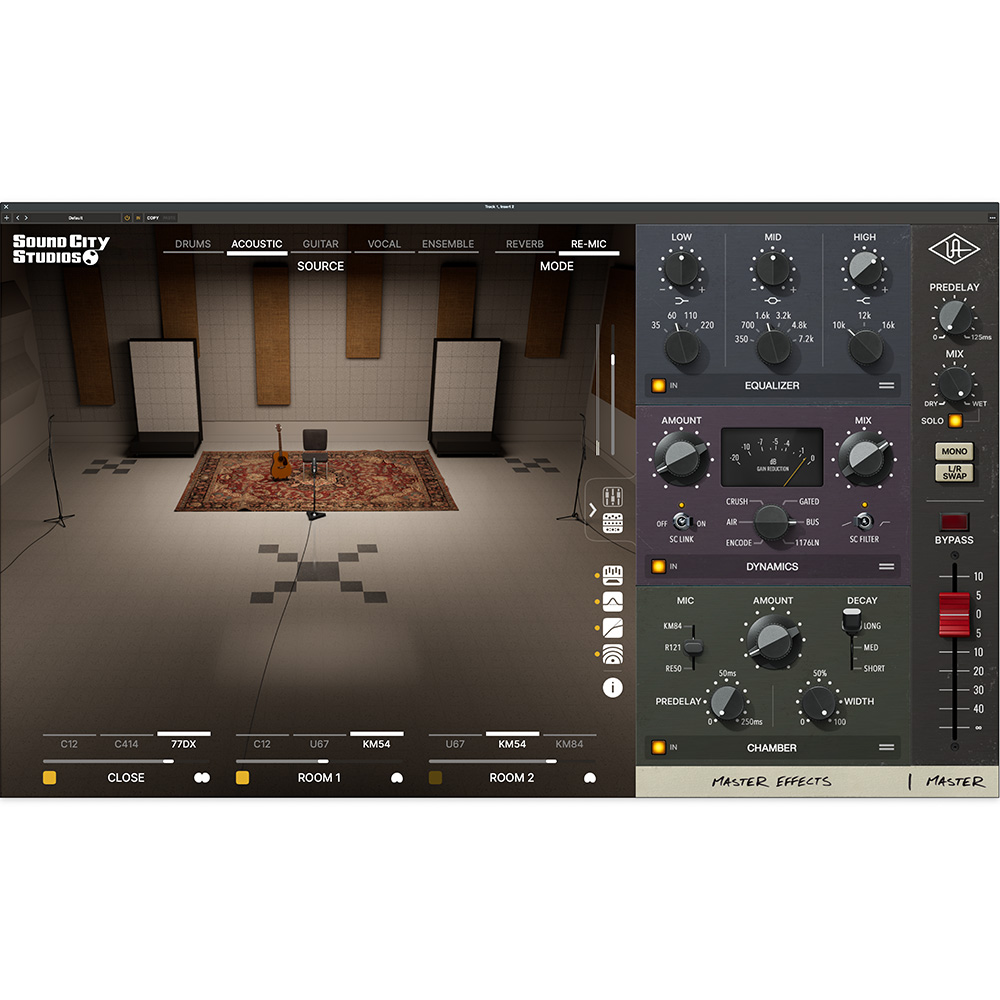Viewport: 1000px width, 1000px height.
Task: Switch to the ACOUSTIC source tab
Action: pyautogui.click(x=256, y=243)
